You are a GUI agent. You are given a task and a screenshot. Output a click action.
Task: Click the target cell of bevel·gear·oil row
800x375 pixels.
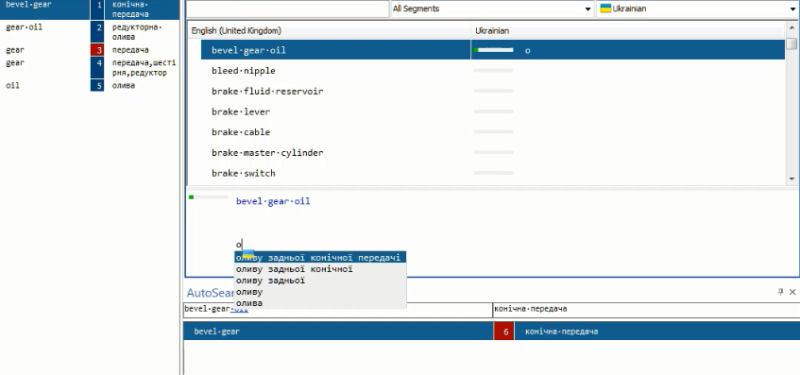(x=628, y=50)
